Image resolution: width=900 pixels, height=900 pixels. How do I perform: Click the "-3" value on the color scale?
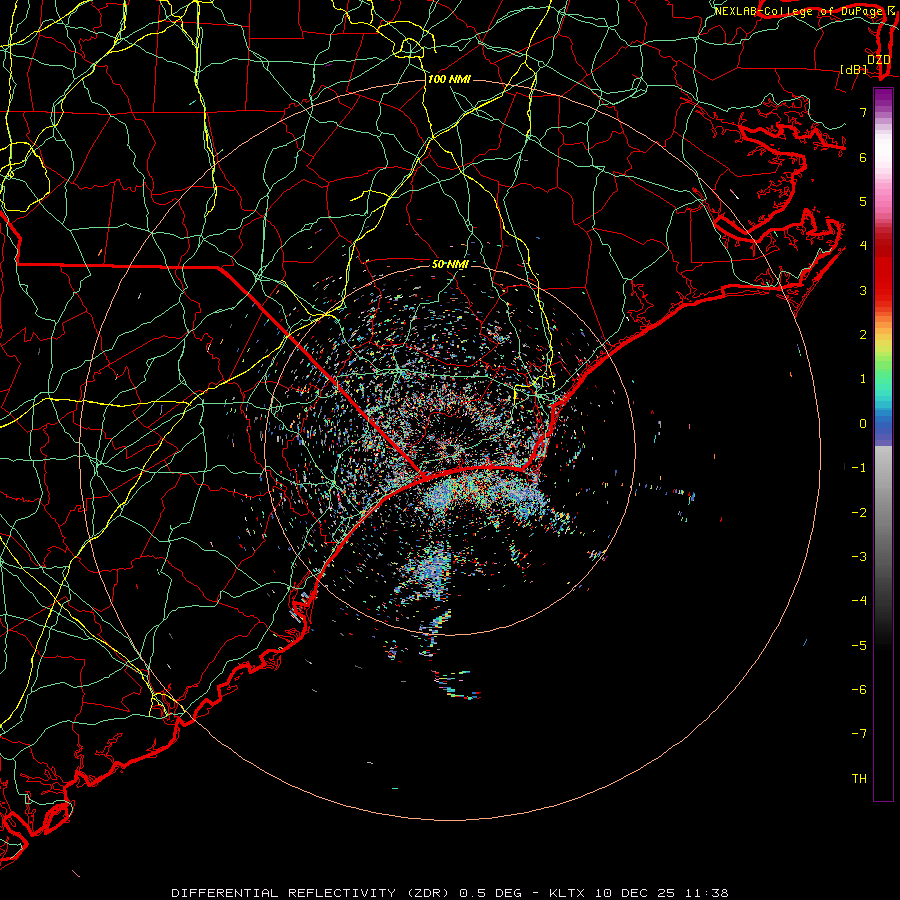(859, 557)
